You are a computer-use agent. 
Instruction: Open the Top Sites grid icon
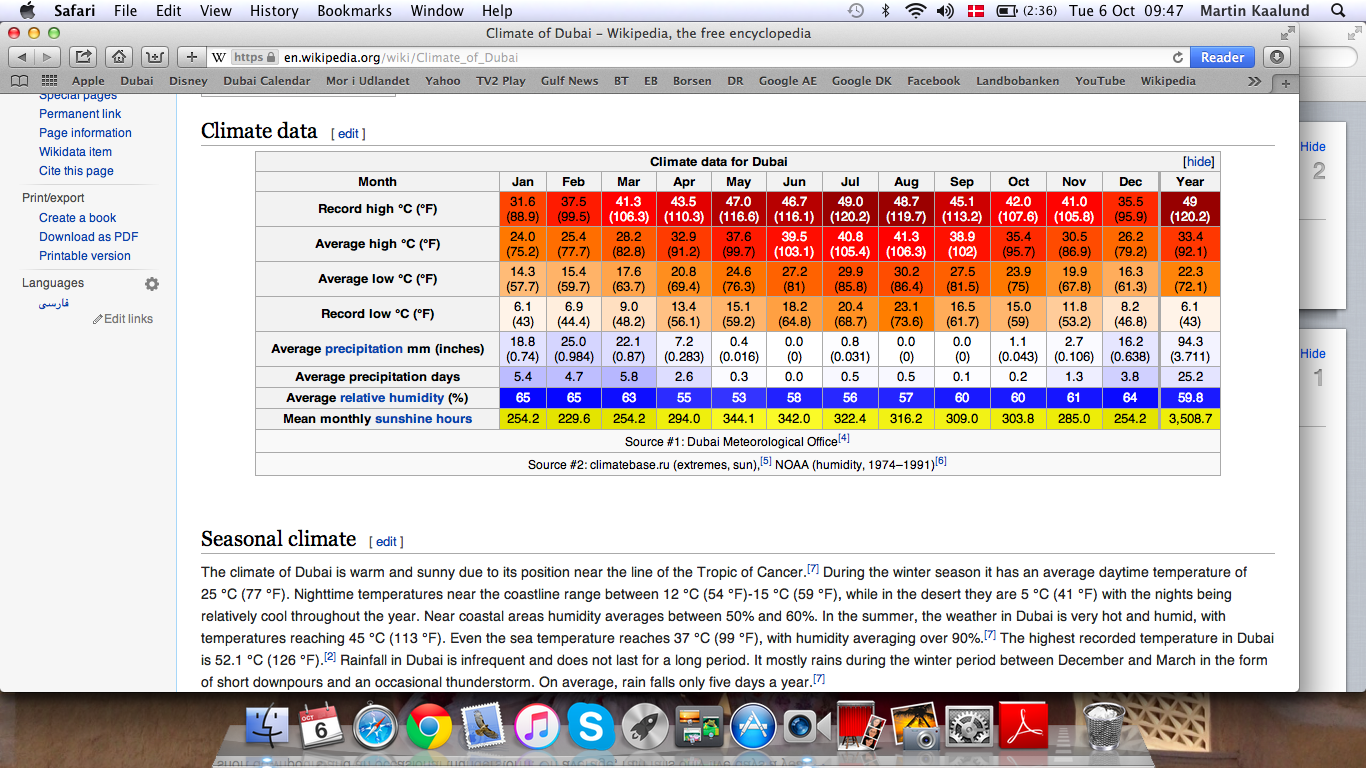tap(48, 81)
